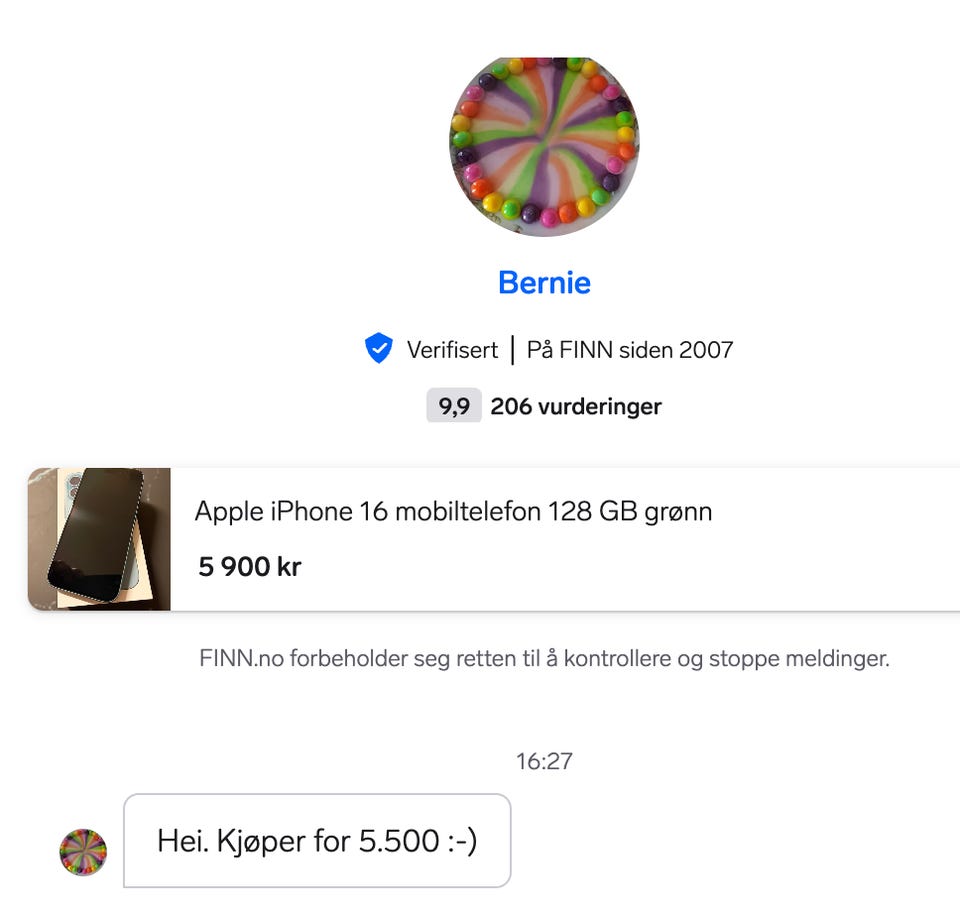Click the blue verified shield icon
The width and height of the screenshot is (960, 914).
click(379, 348)
